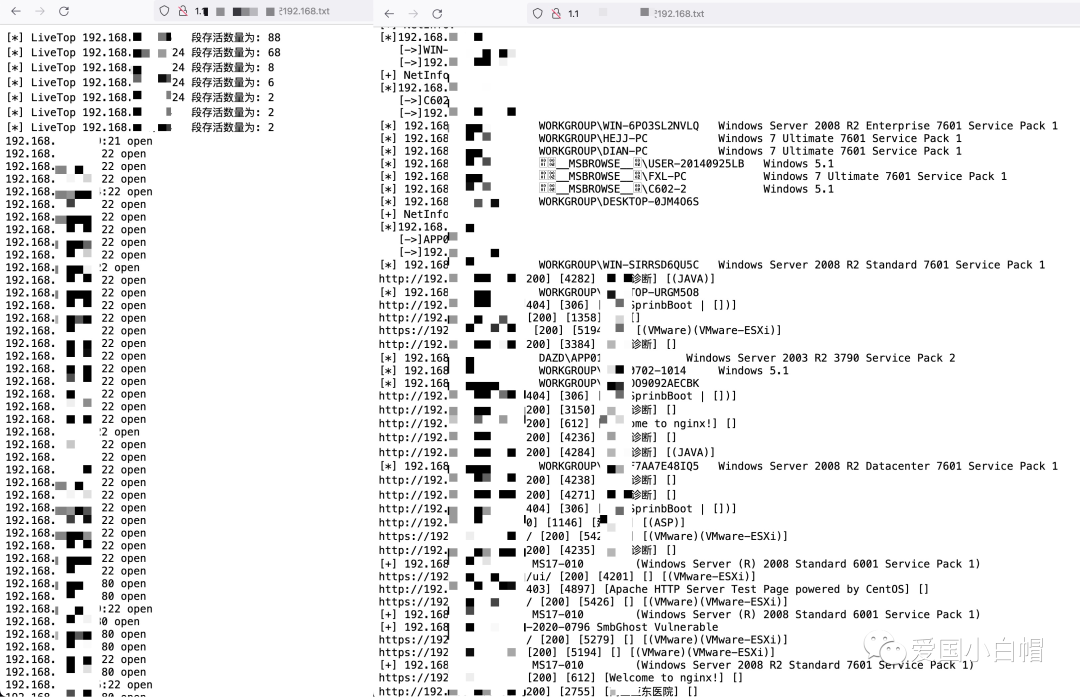Click 'Windows Server 2003 R2 3790 Service Pack 2'

tap(820, 358)
